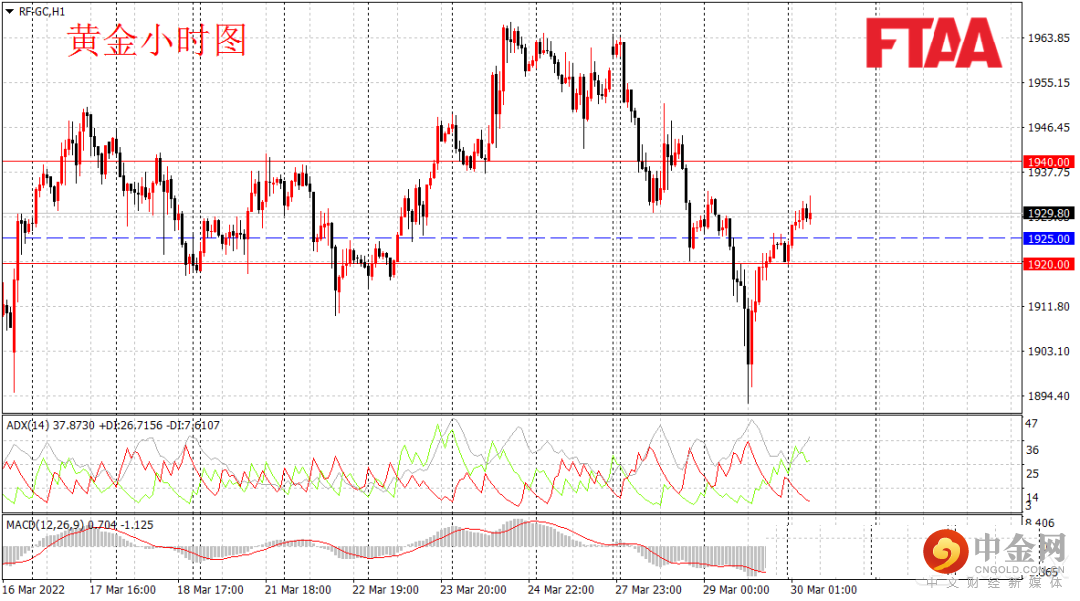1080x601 pixels.
Task: Click the ADX scale value 47
Action: [x=1031, y=423]
